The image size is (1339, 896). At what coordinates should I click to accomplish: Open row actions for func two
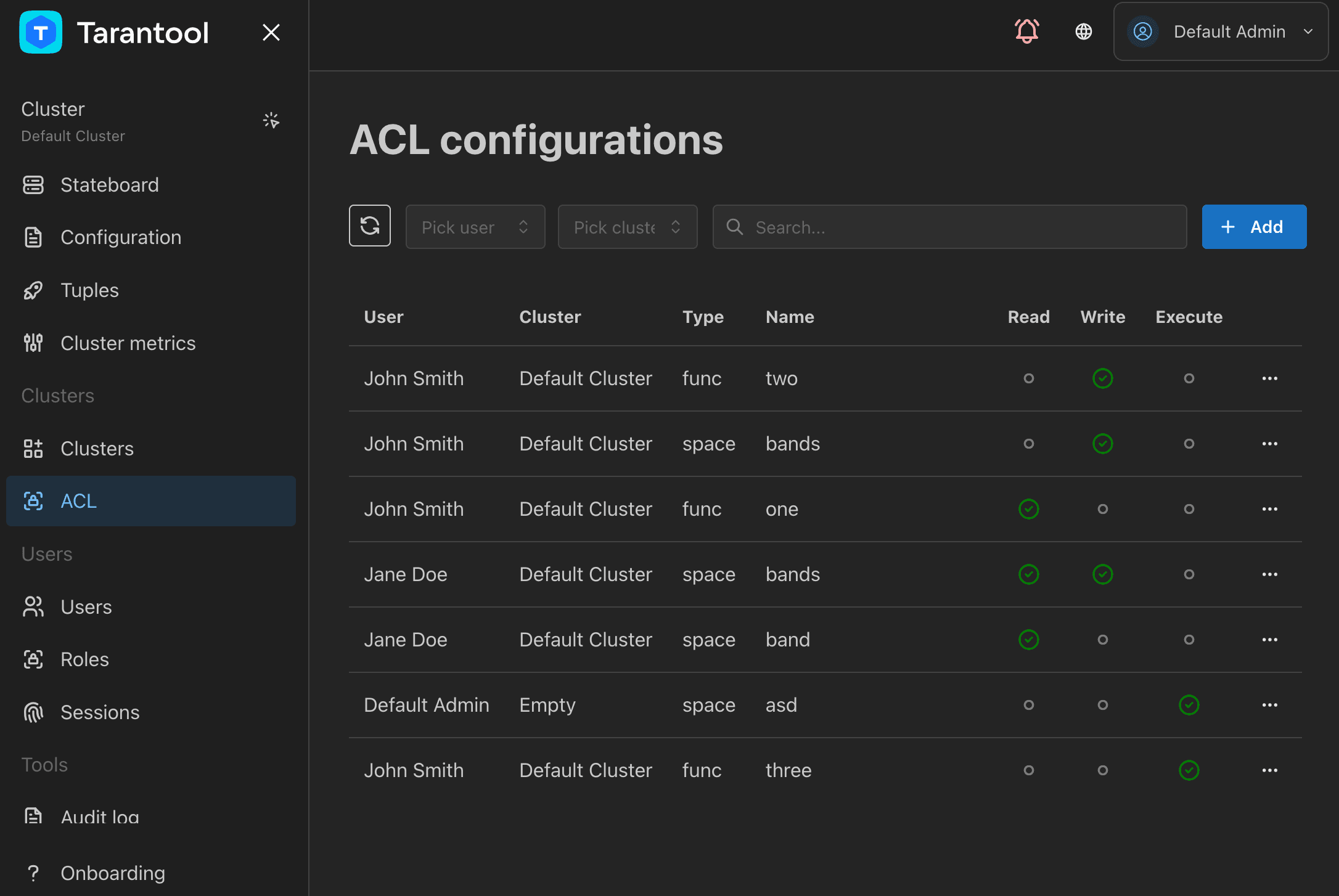(x=1270, y=378)
